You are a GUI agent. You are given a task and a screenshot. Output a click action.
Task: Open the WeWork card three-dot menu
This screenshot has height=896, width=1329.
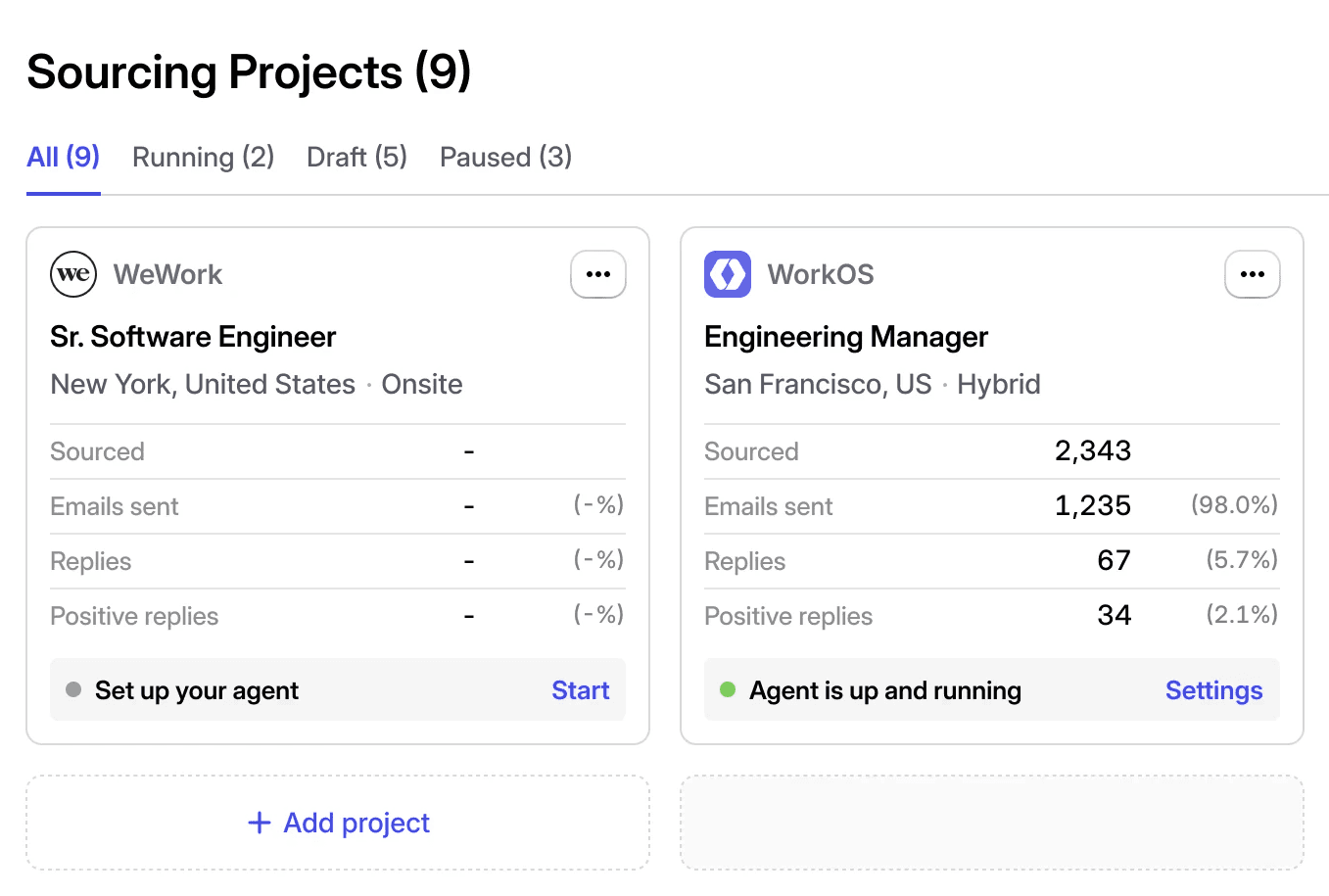click(x=598, y=274)
